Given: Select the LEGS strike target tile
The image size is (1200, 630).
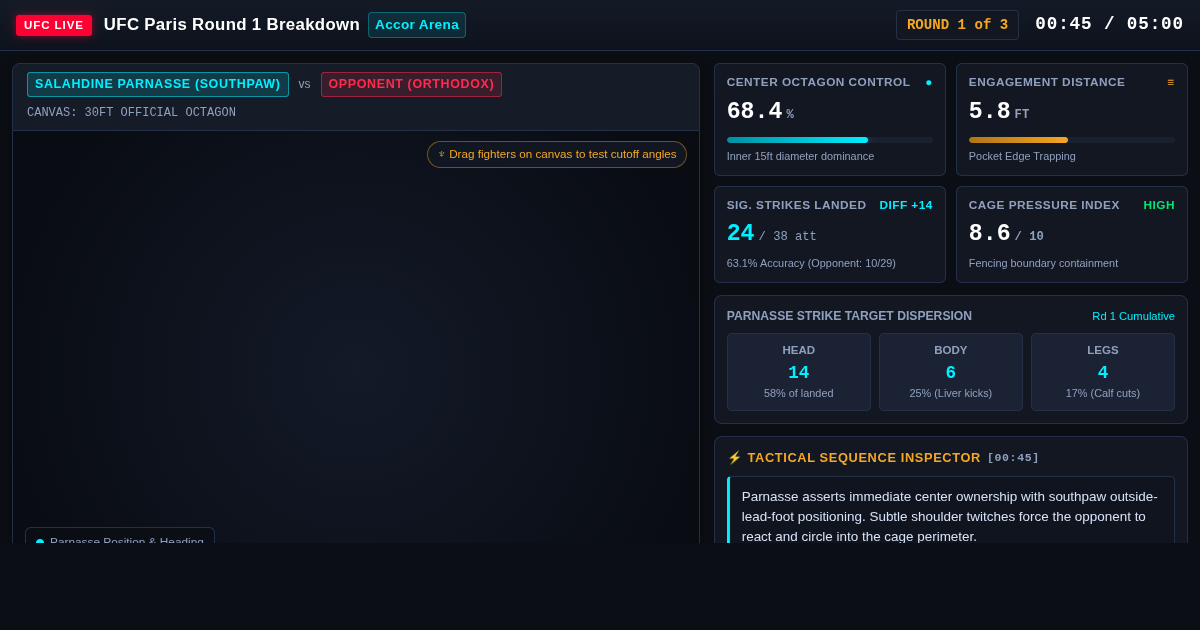Looking at the screenshot, I should (x=1103, y=372).
